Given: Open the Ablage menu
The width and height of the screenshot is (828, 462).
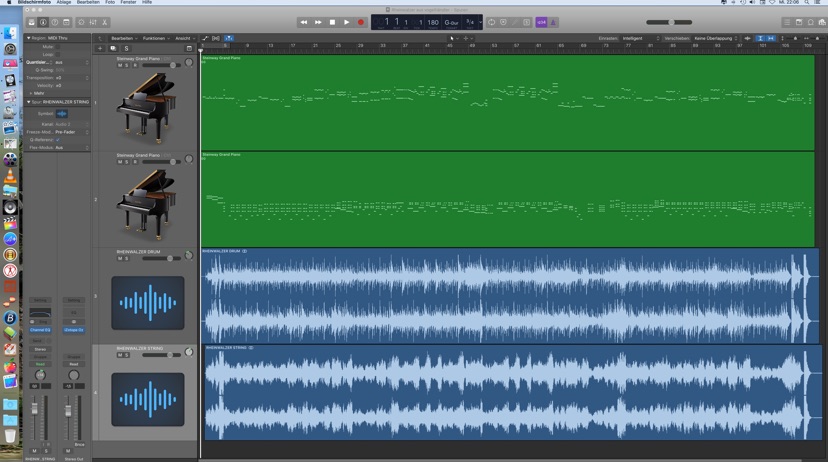Looking at the screenshot, I should [x=64, y=3].
